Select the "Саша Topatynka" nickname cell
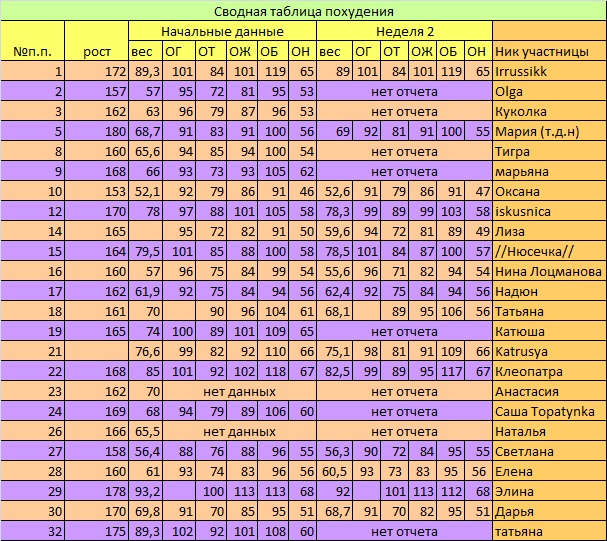 tap(545, 411)
